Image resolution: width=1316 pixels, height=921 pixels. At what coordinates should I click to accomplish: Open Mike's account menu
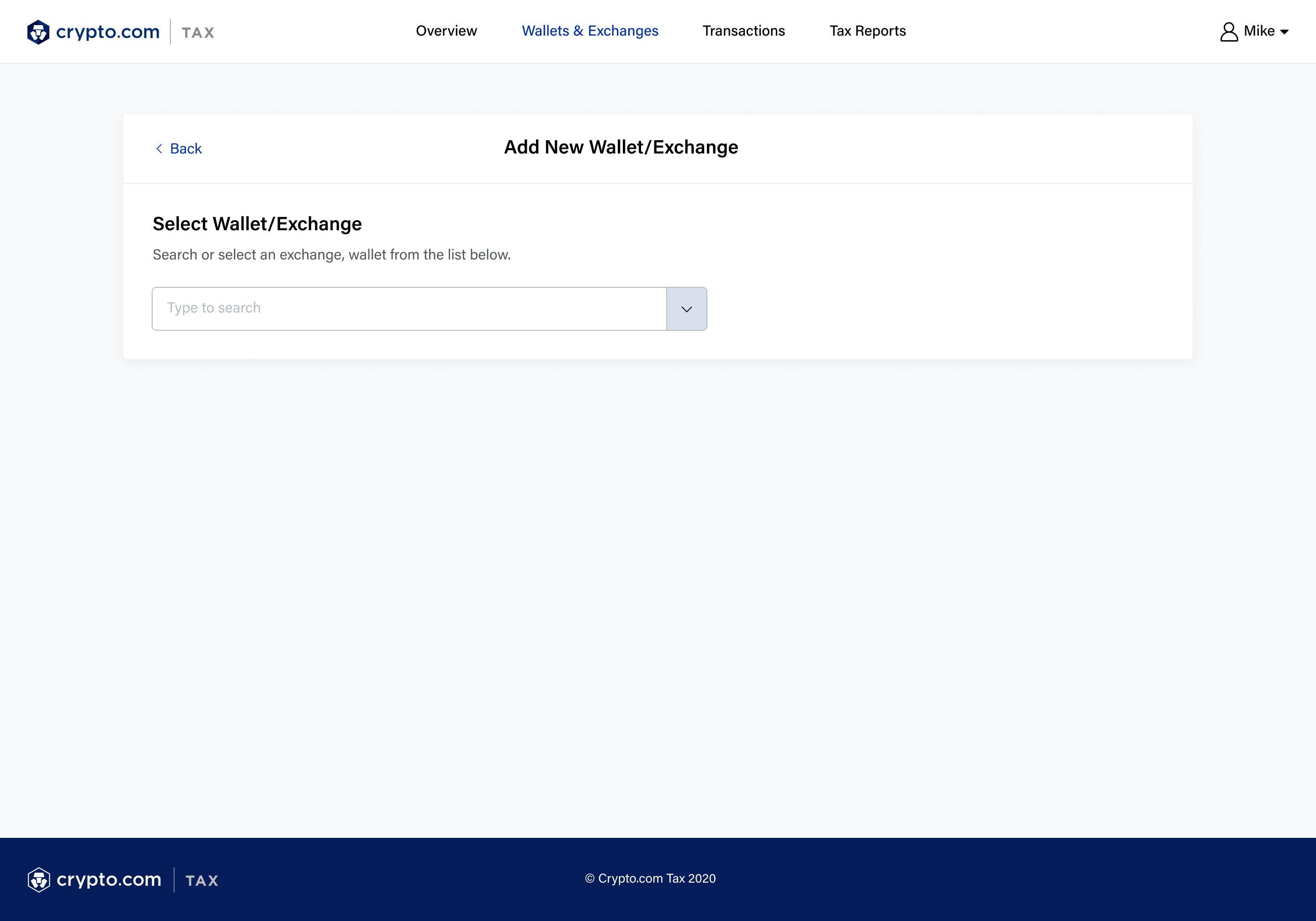(x=1259, y=31)
